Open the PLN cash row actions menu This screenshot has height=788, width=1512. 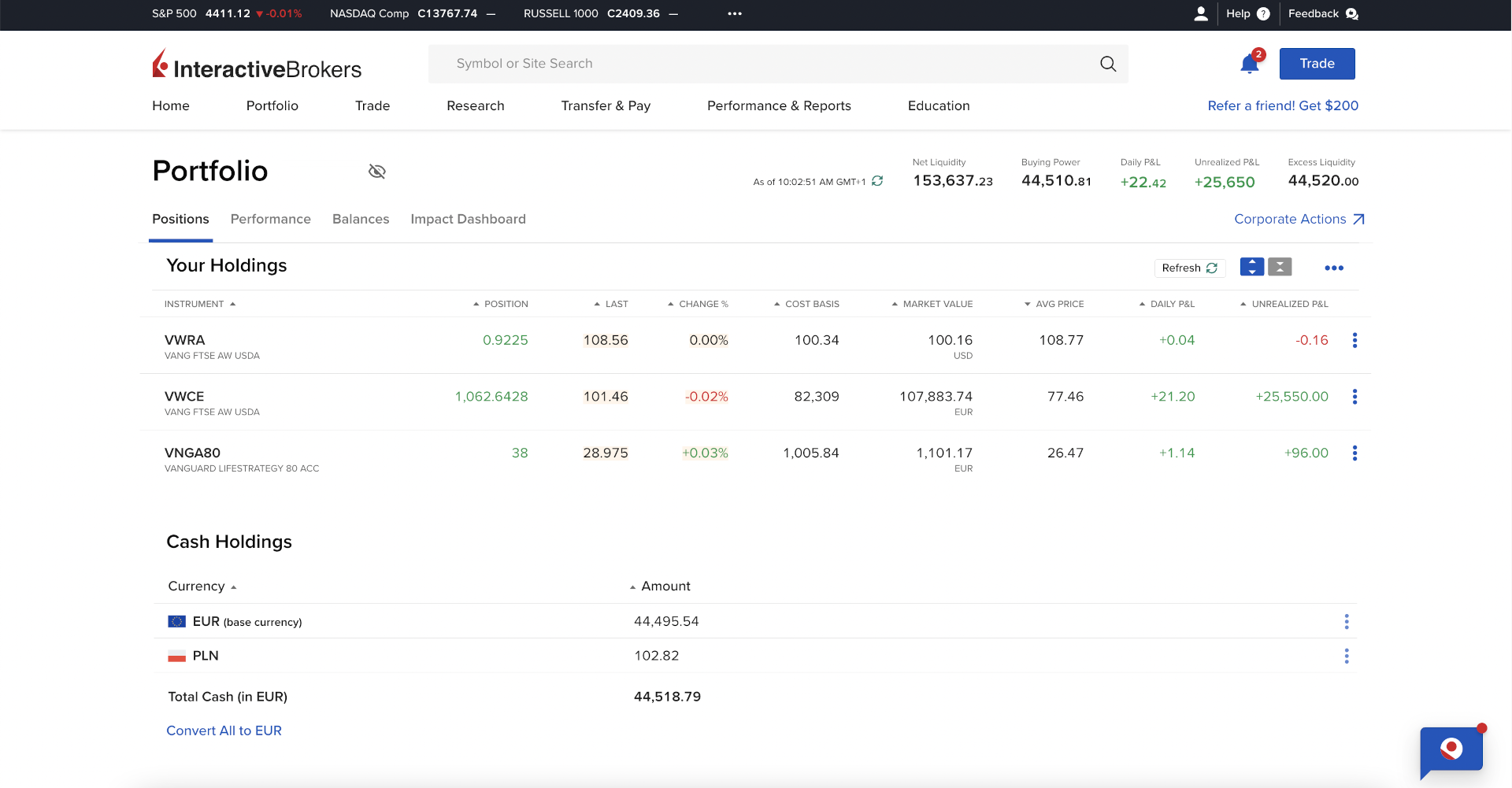(1347, 656)
